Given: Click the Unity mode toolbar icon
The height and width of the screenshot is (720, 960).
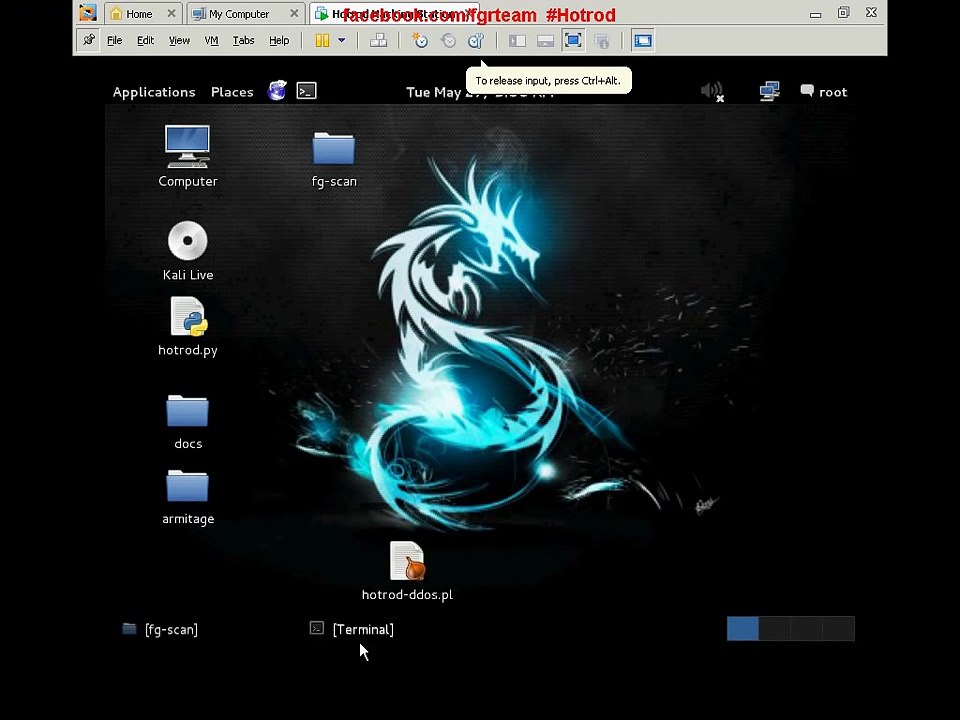Looking at the screenshot, I should pos(602,41).
